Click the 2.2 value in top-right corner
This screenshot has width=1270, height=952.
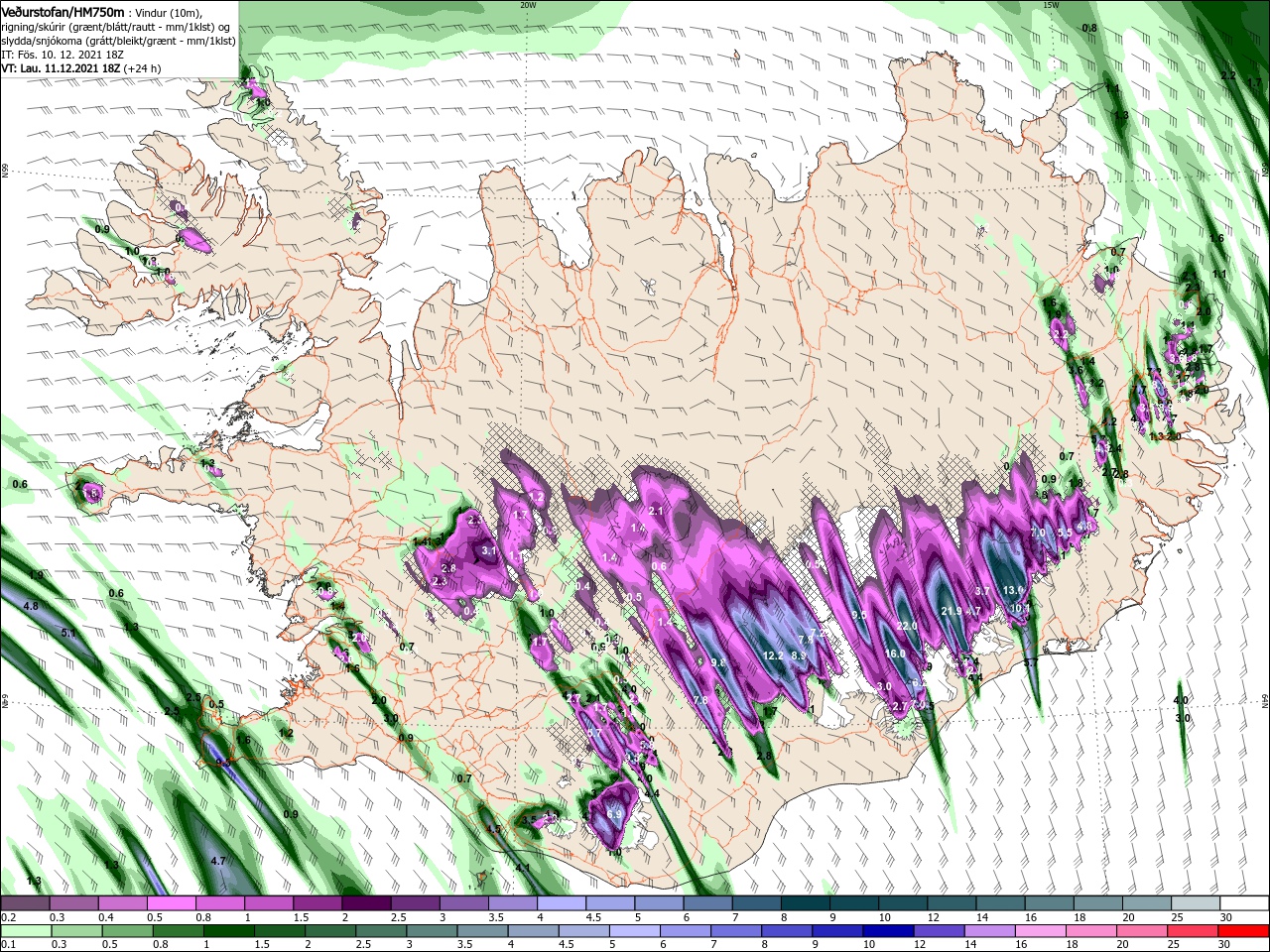tap(1228, 76)
